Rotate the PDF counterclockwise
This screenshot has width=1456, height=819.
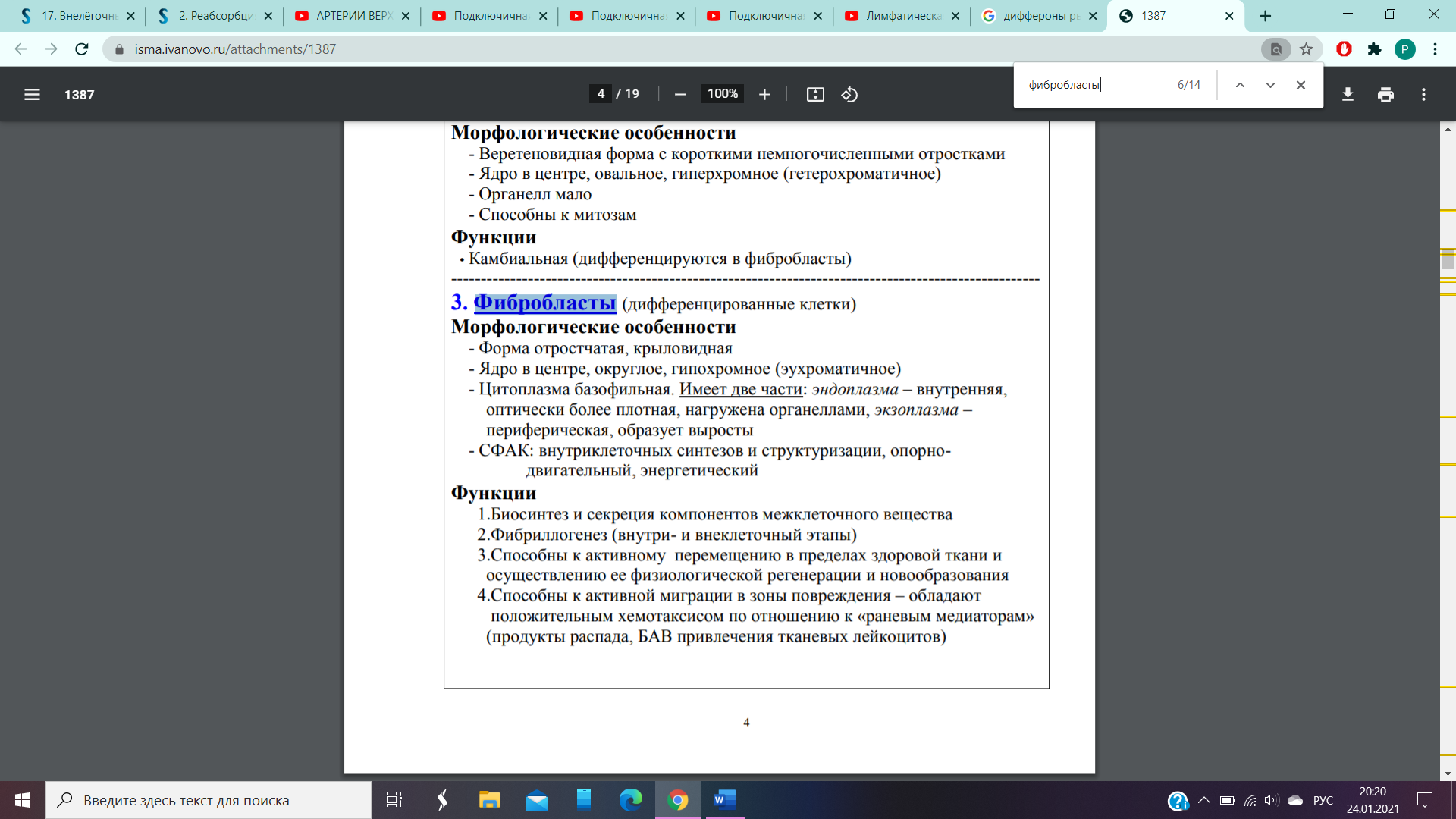pos(849,94)
